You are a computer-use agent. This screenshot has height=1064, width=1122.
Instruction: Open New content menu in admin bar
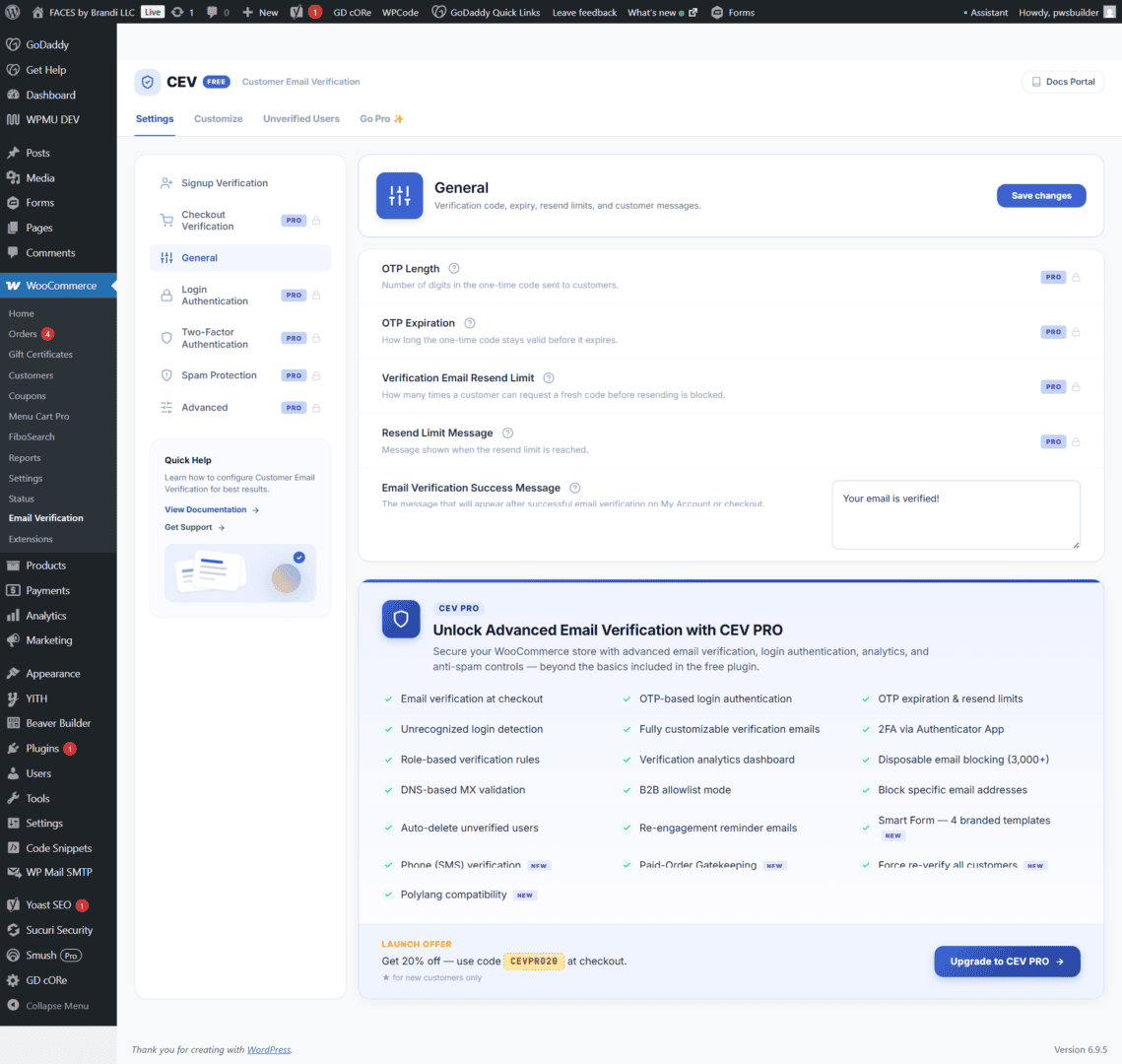pyautogui.click(x=260, y=12)
